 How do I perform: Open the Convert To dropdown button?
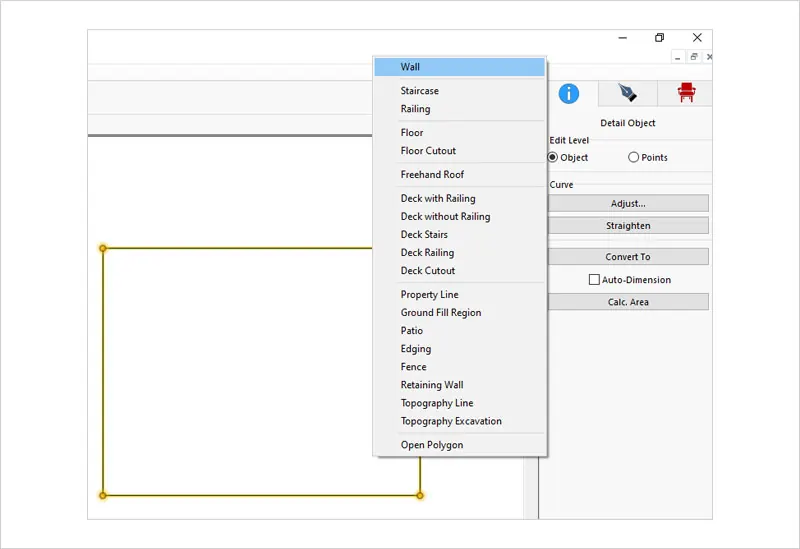pos(628,257)
